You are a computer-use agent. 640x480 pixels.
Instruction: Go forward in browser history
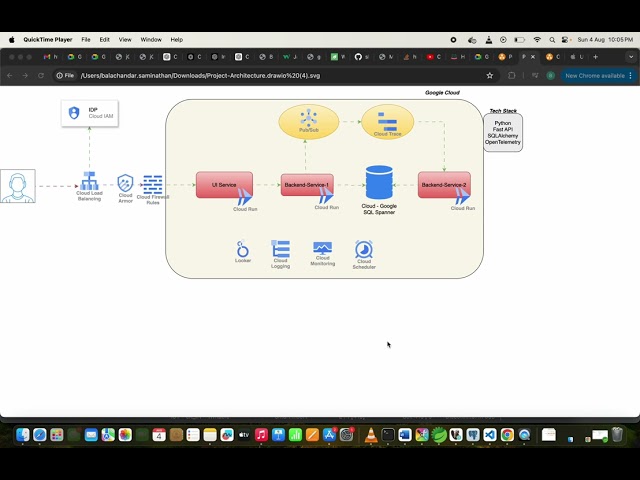(x=25, y=76)
